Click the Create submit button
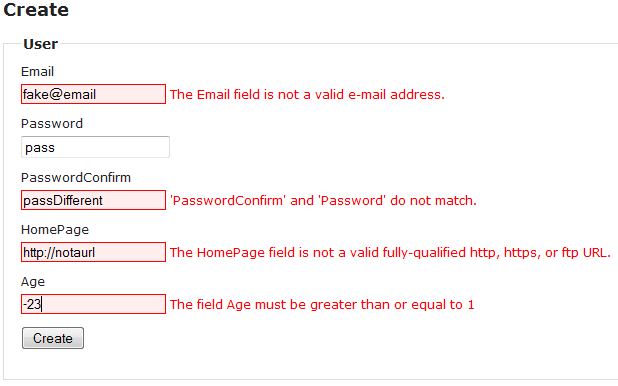This screenshot has width=618, height=386. 53,338
